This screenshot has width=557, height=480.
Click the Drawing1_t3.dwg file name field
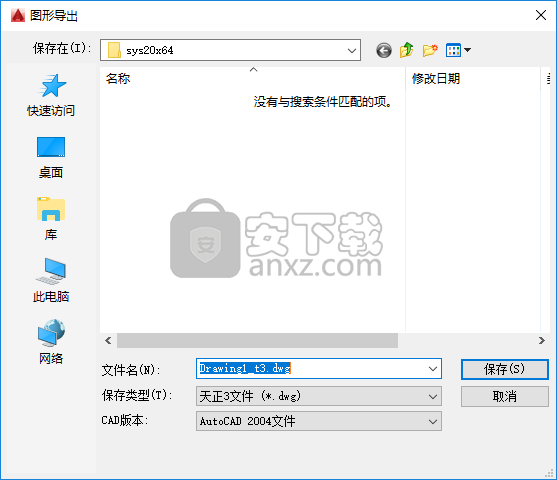coord(319,369)
